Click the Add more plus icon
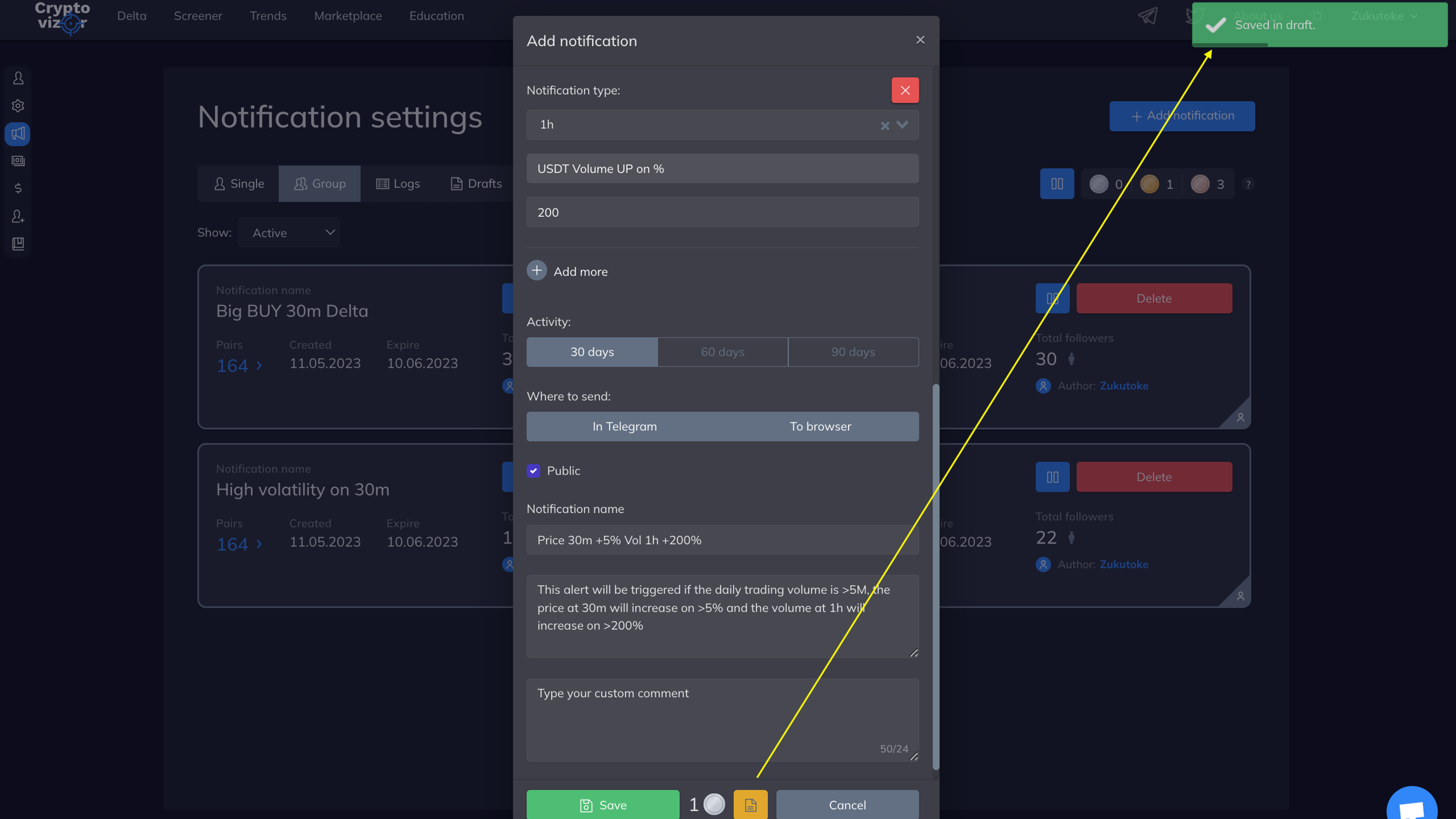 pos(537,270)
